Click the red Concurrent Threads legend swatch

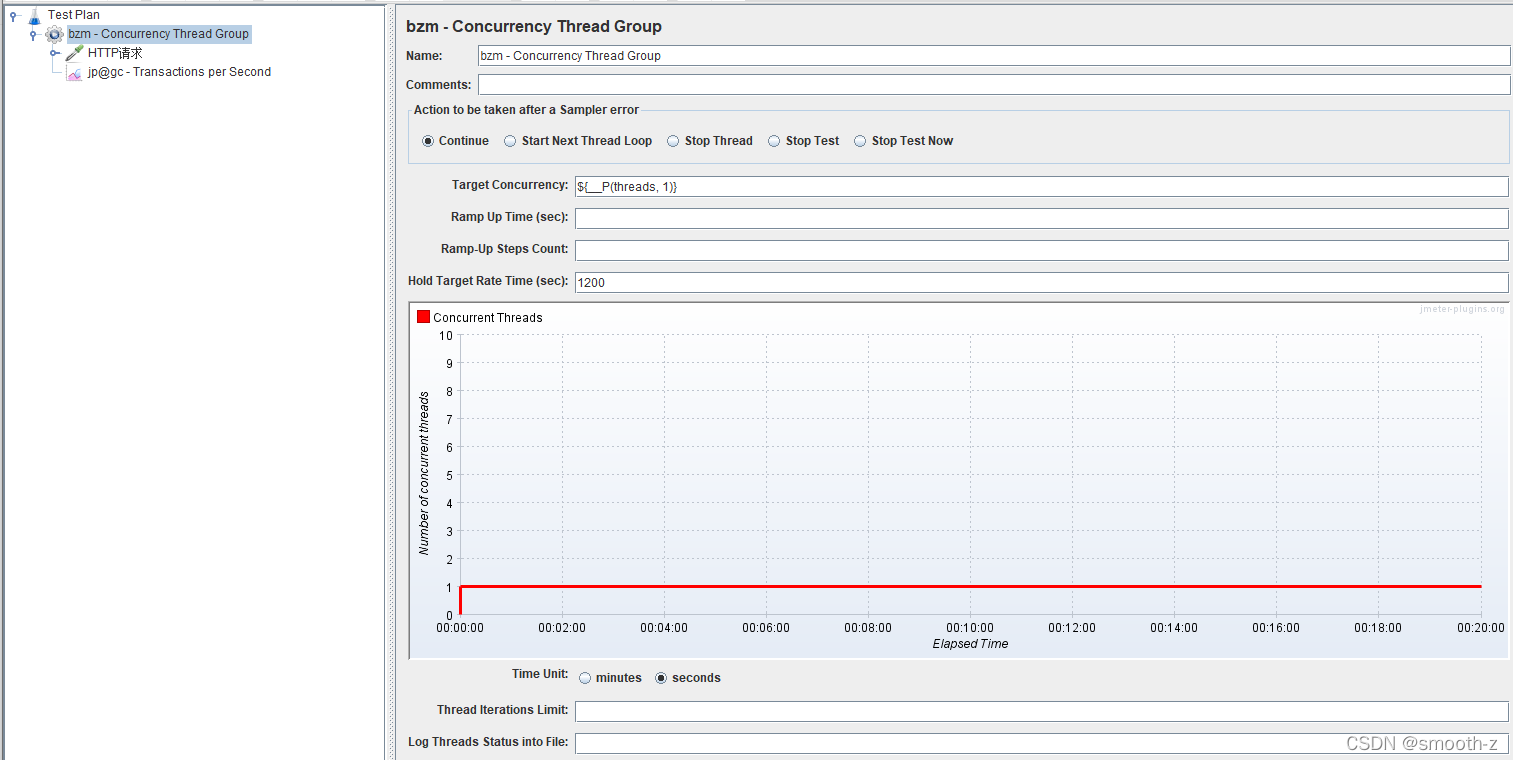point(424,317)
